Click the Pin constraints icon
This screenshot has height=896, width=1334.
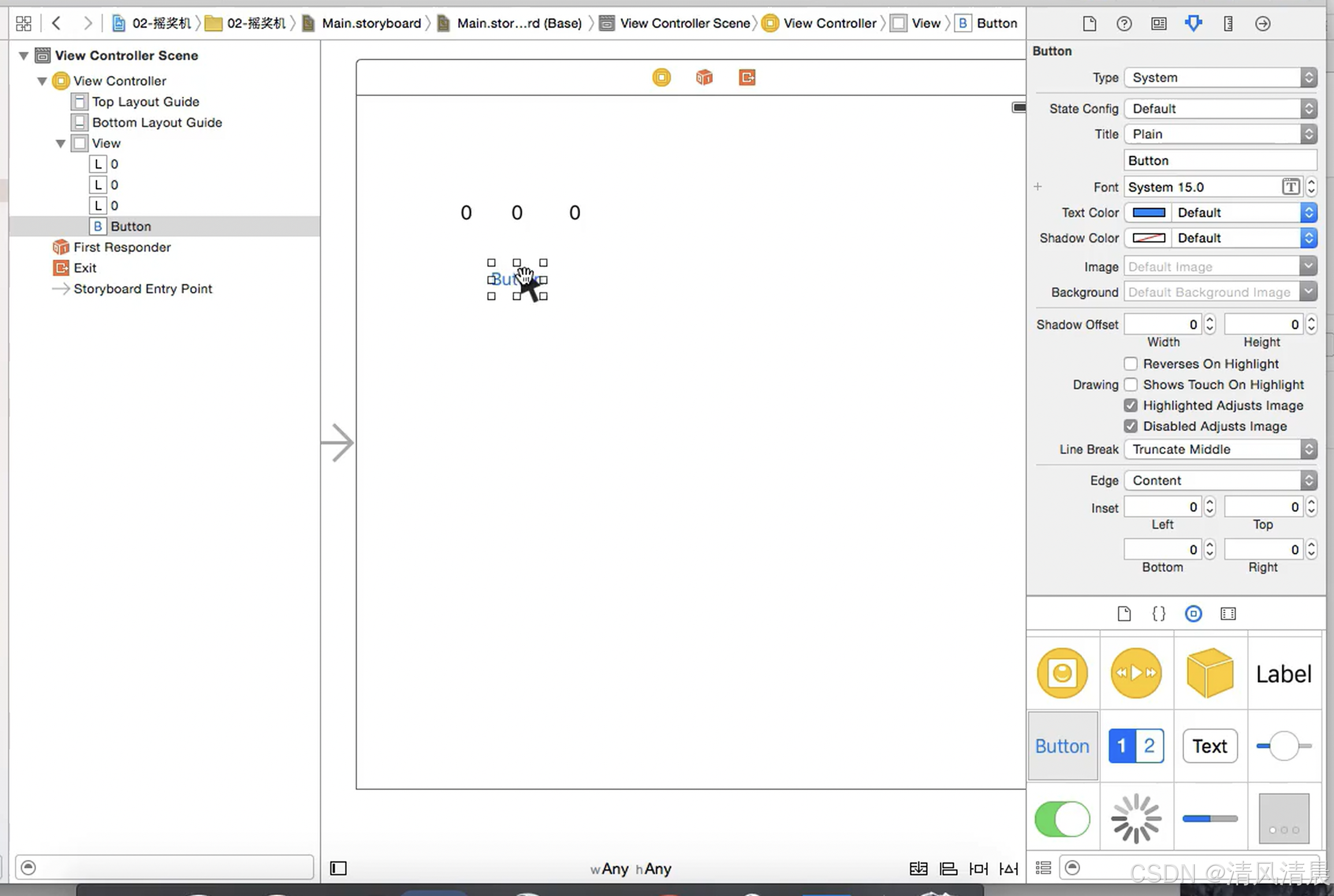[978, 868]
